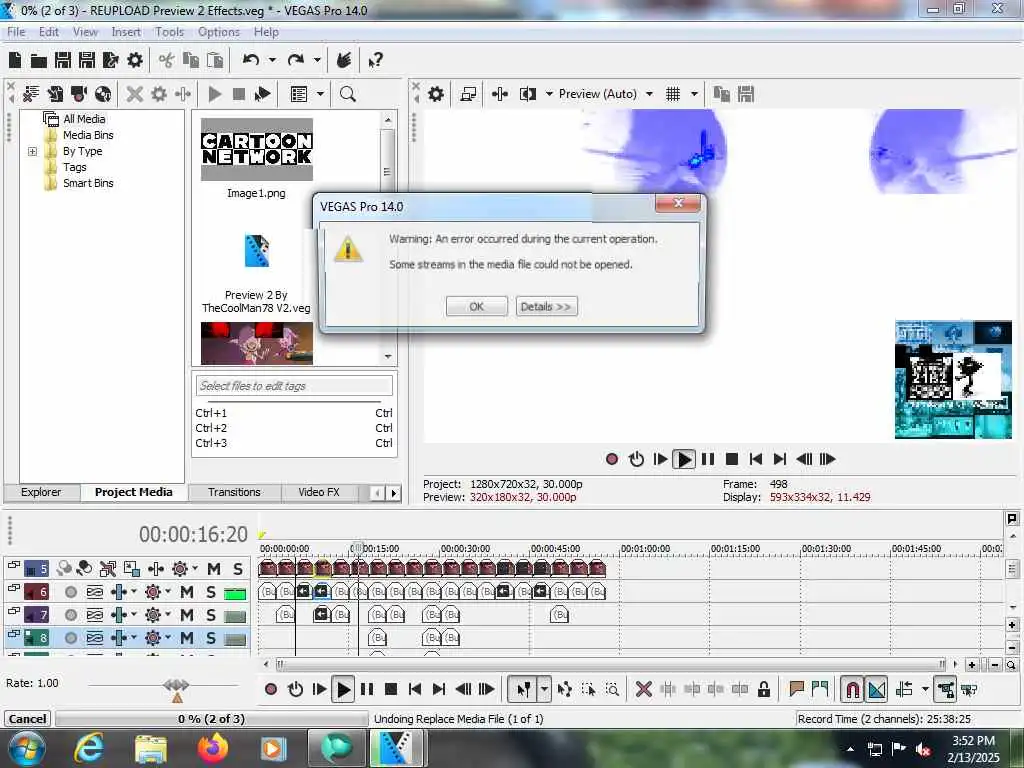Image resolution: width=1024 pixels, height=768 pixels.
Task: Toggle Enable Snapping magnet icon
Action: [852, 689]
